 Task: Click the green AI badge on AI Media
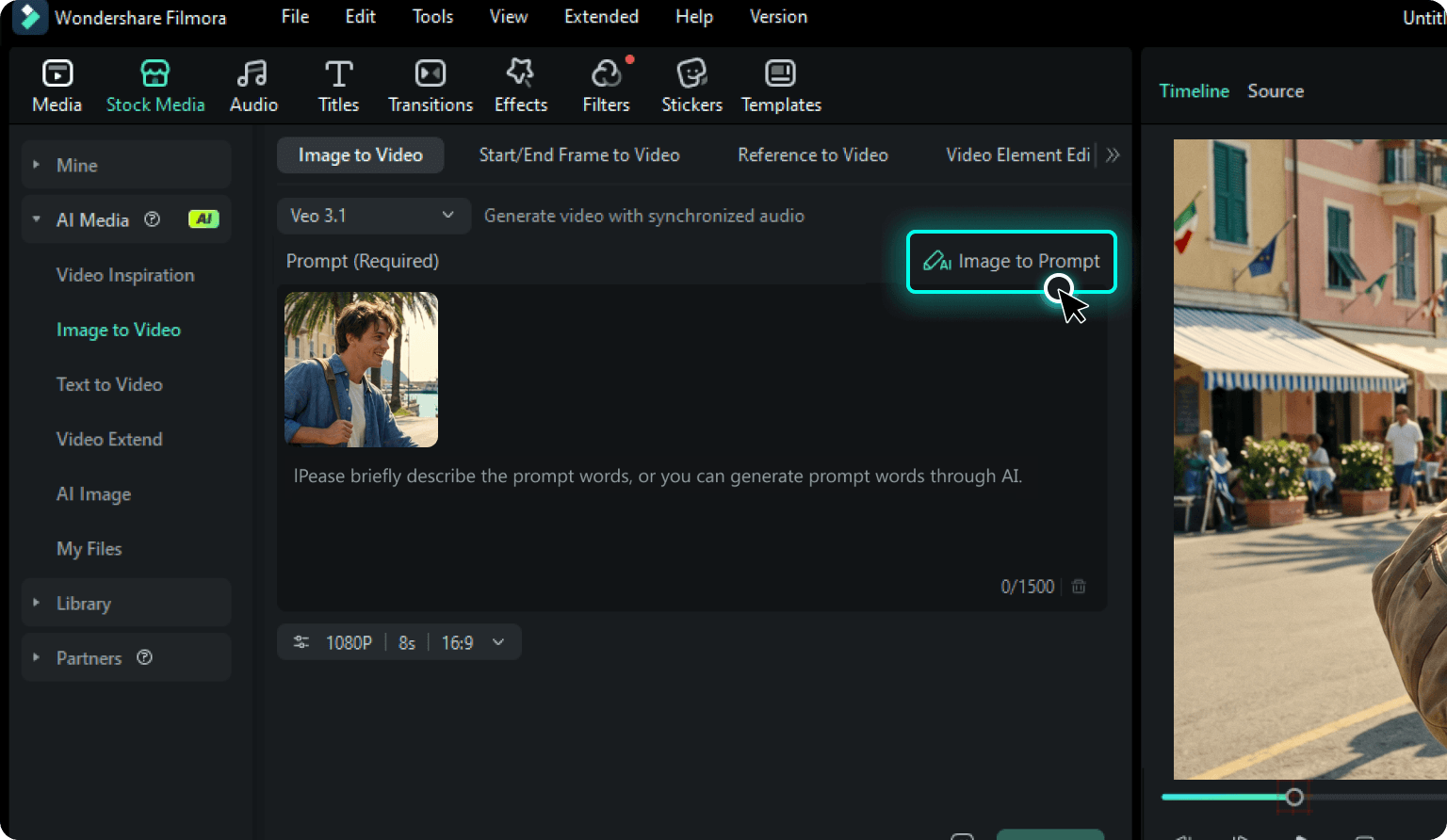tap(203, 219)
